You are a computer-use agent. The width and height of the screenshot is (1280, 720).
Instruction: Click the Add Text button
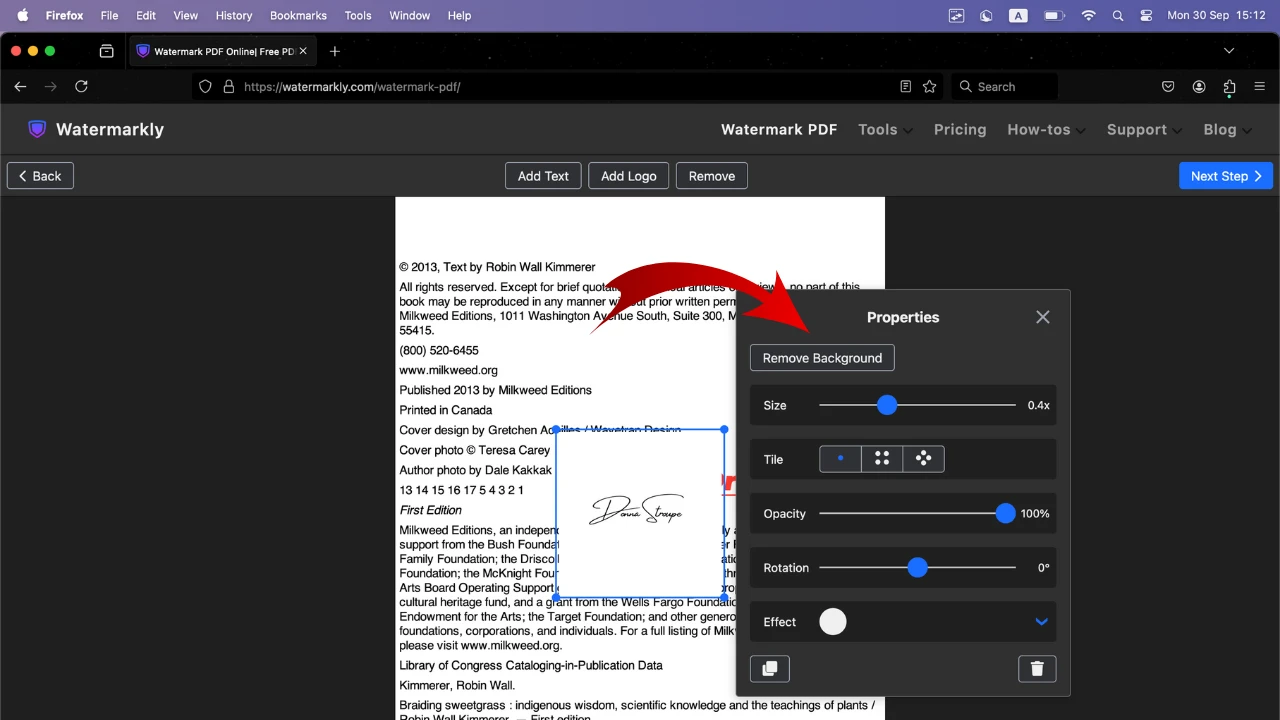click(x=543, y=176)
